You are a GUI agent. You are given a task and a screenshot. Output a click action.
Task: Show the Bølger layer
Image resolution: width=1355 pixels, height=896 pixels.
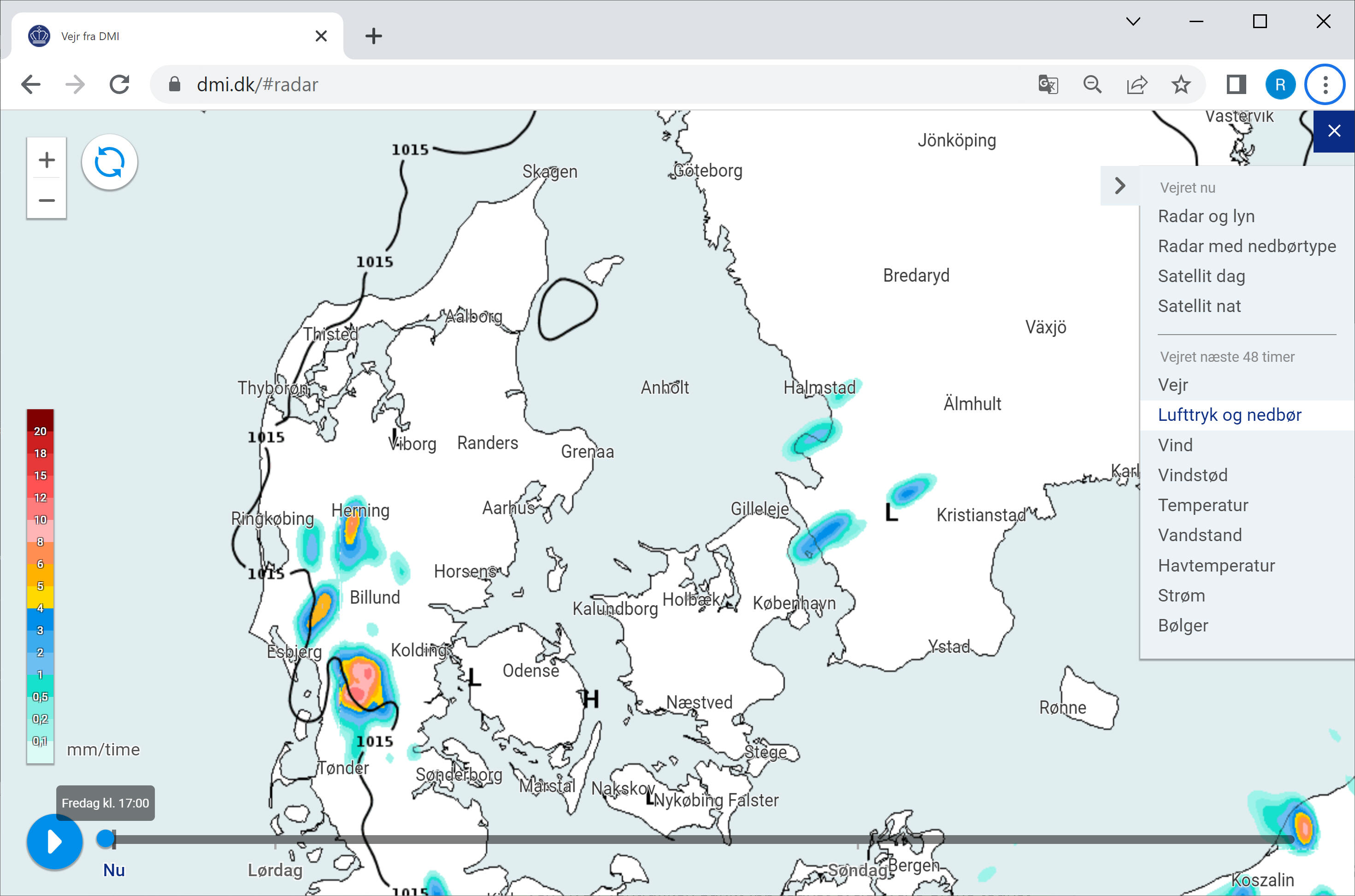click(1183, 626)
